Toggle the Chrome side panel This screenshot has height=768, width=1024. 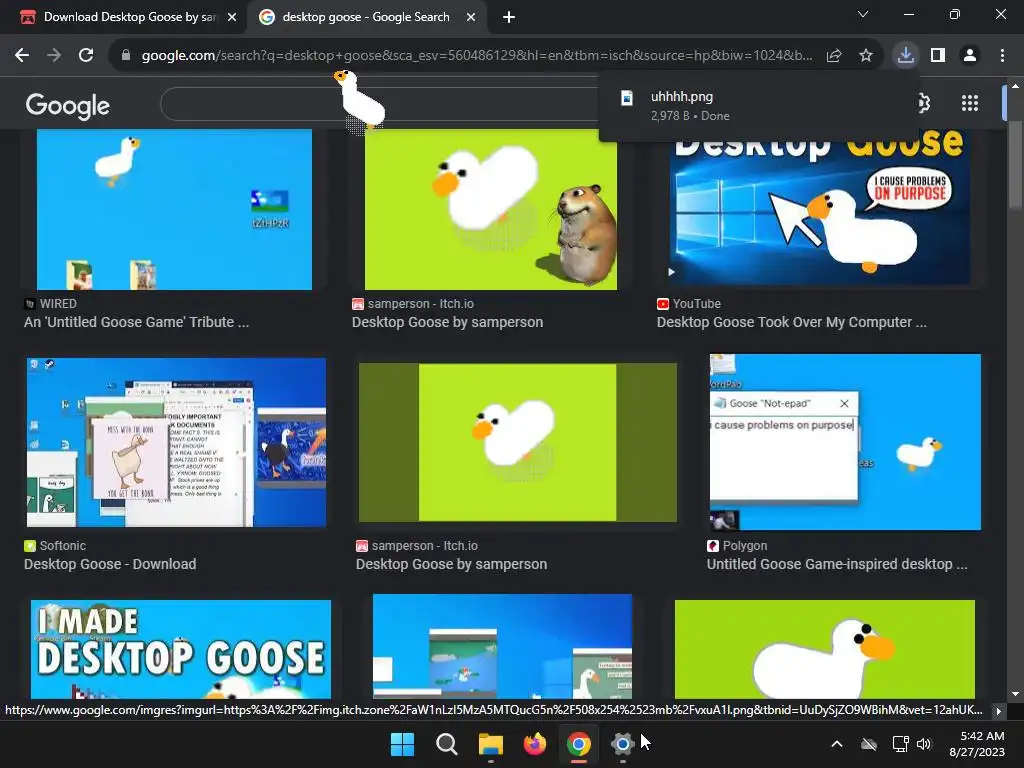938,56
